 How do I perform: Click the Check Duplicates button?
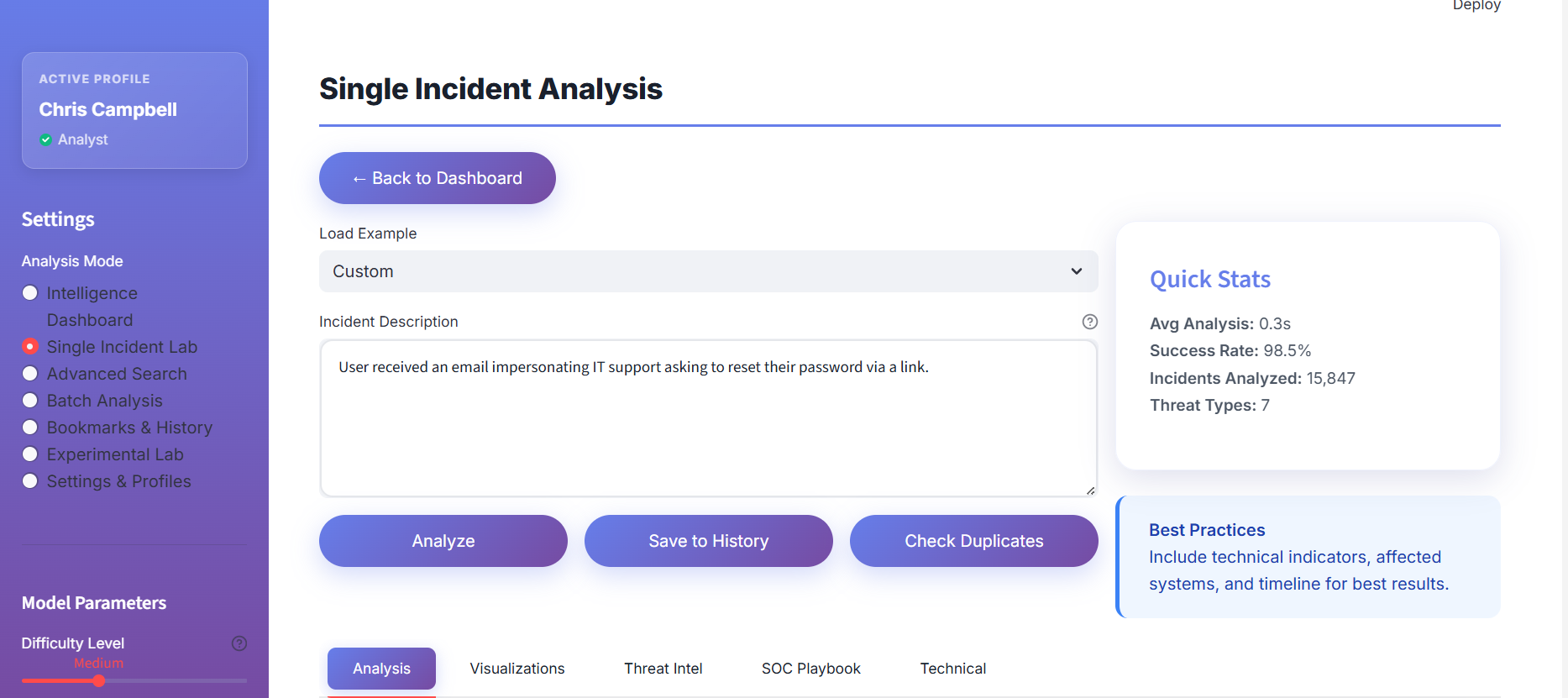click(x=973, y=540)
